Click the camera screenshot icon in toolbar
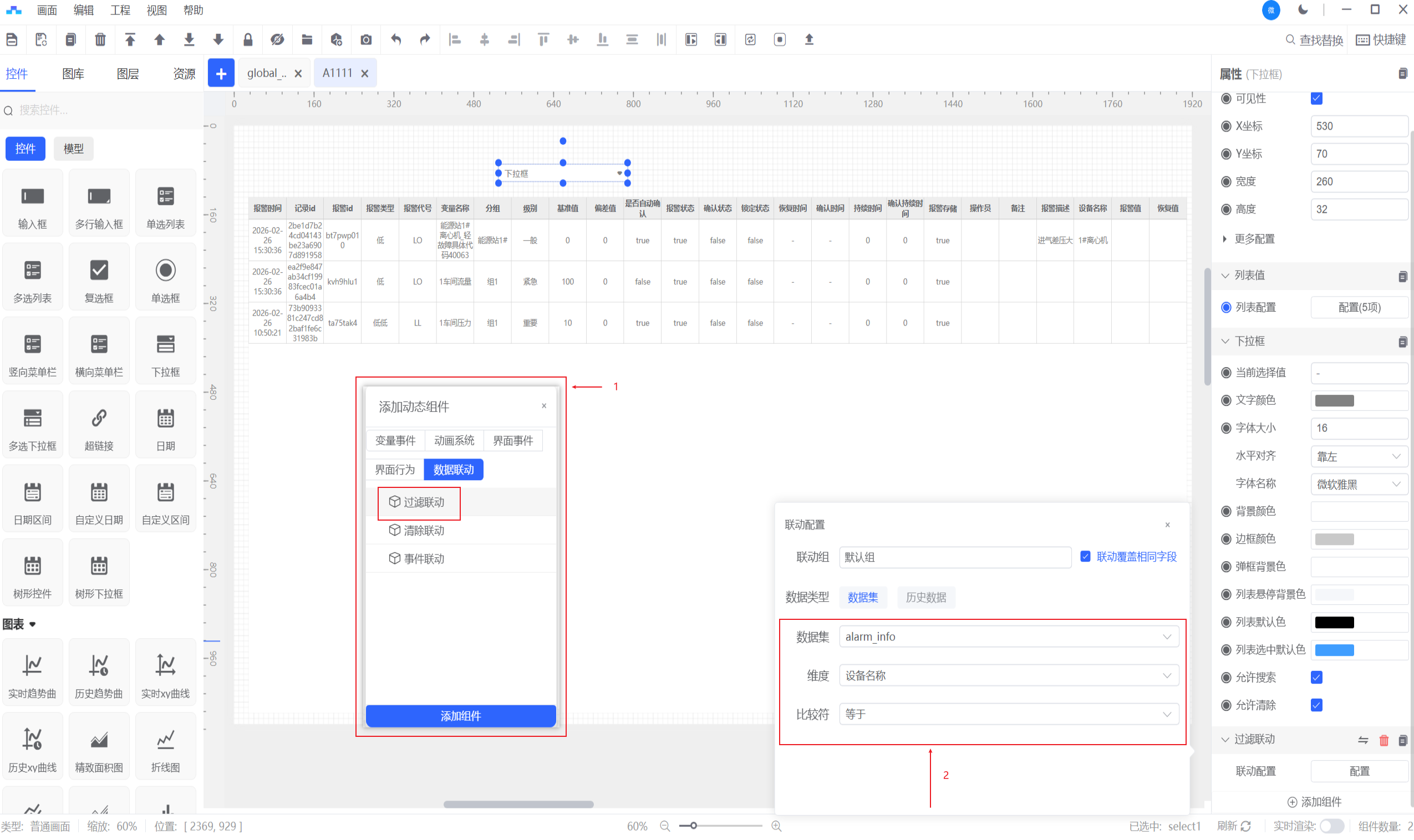 (366, 39)
